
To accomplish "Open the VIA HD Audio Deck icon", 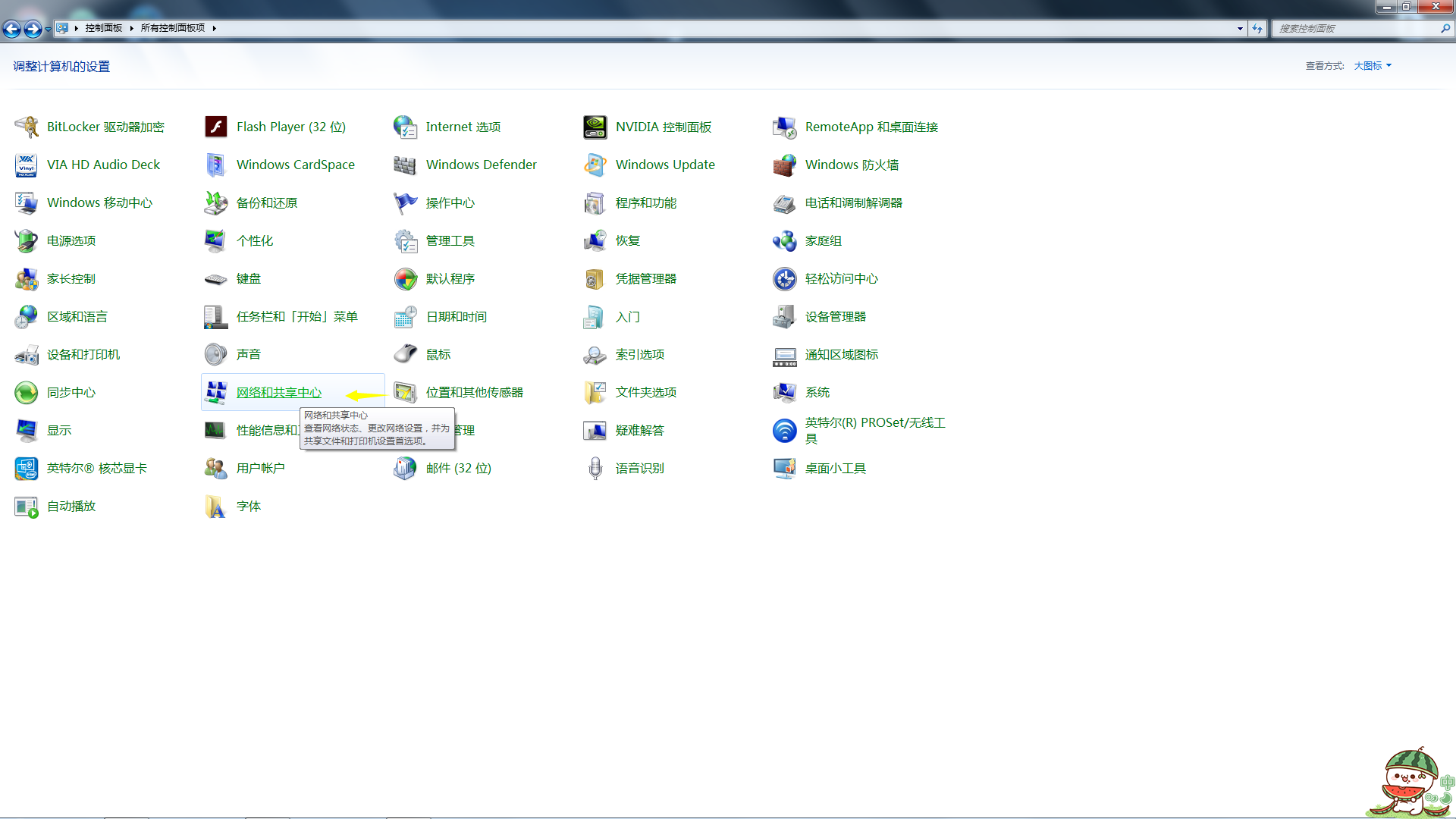I will coord(27,165).
